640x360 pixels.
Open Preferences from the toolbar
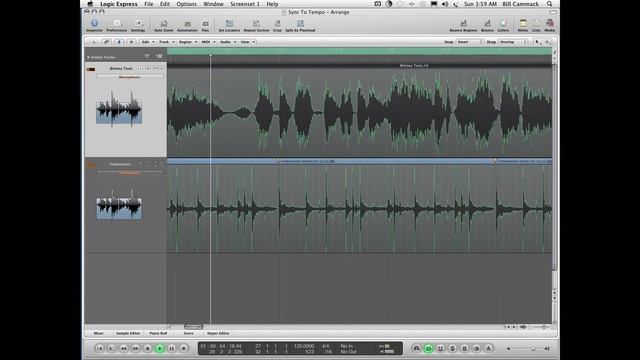coord(117,25)
